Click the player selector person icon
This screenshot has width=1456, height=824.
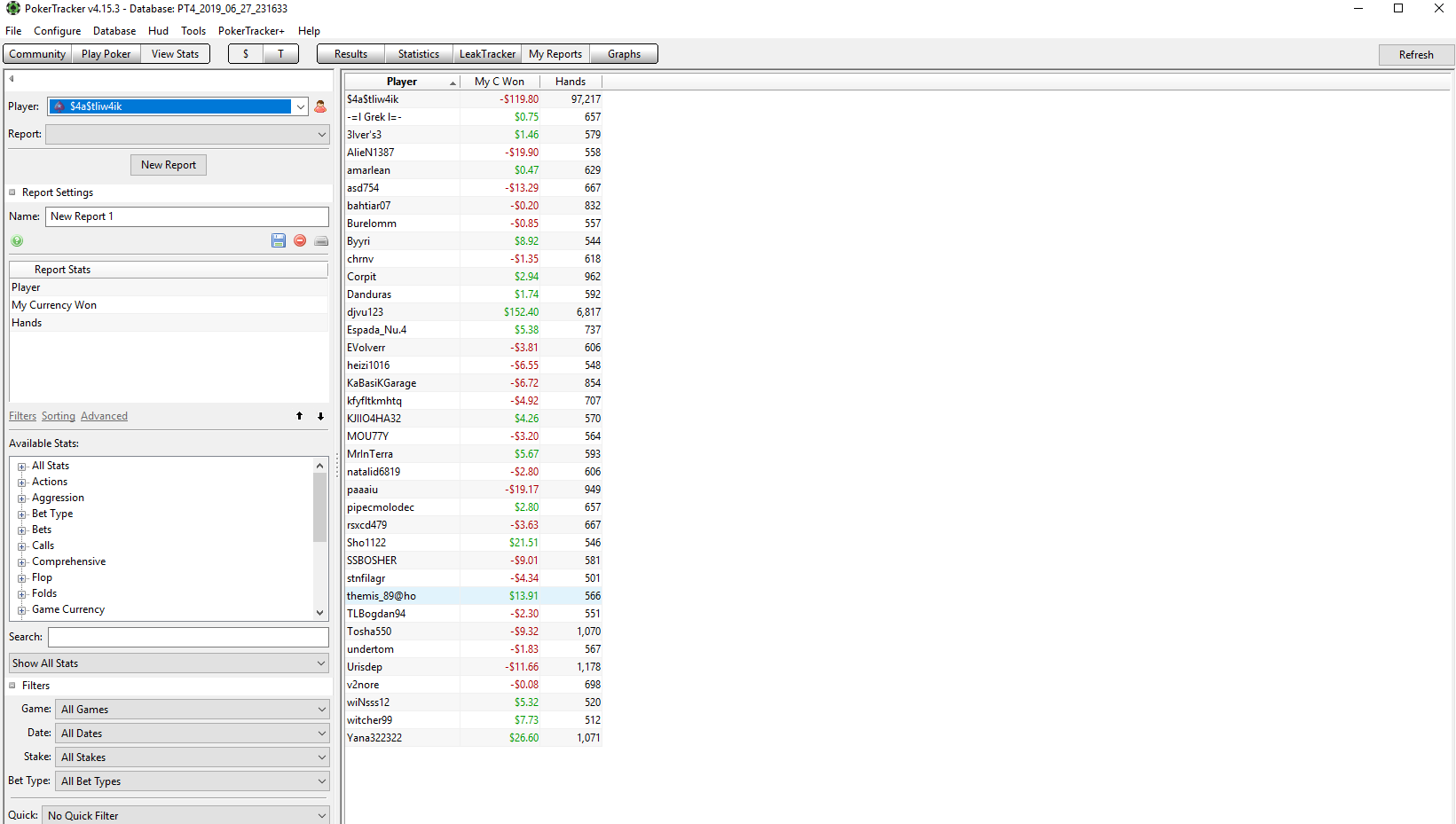tap(320, 106)
